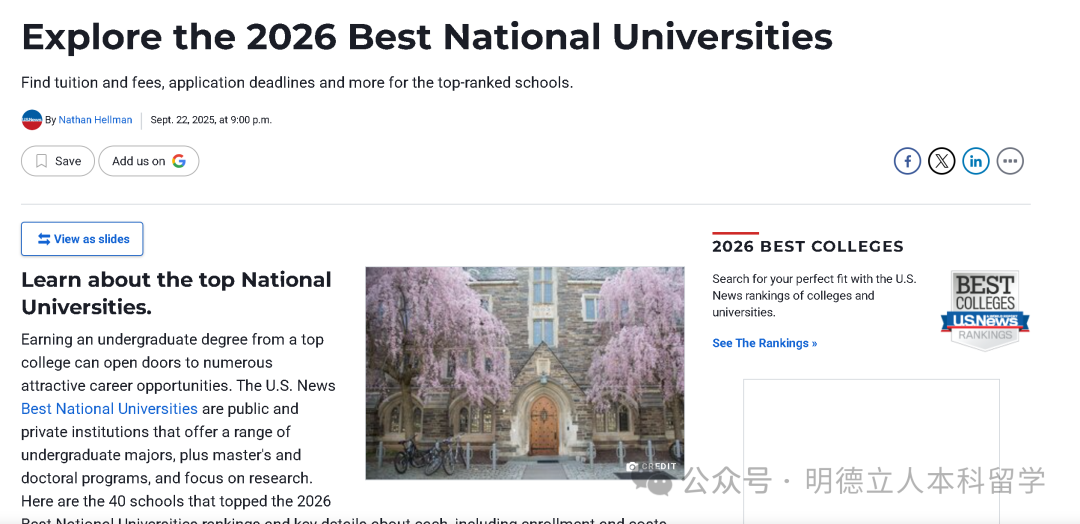Click the Explore 2026 Best National Universities headline
This screenshot has height=524, width=1080.
tap(427, 37)
